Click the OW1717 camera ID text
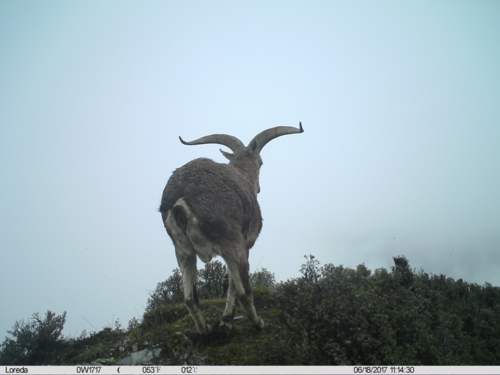This screenshot has height=375, width=500. [x=88, y=370]
